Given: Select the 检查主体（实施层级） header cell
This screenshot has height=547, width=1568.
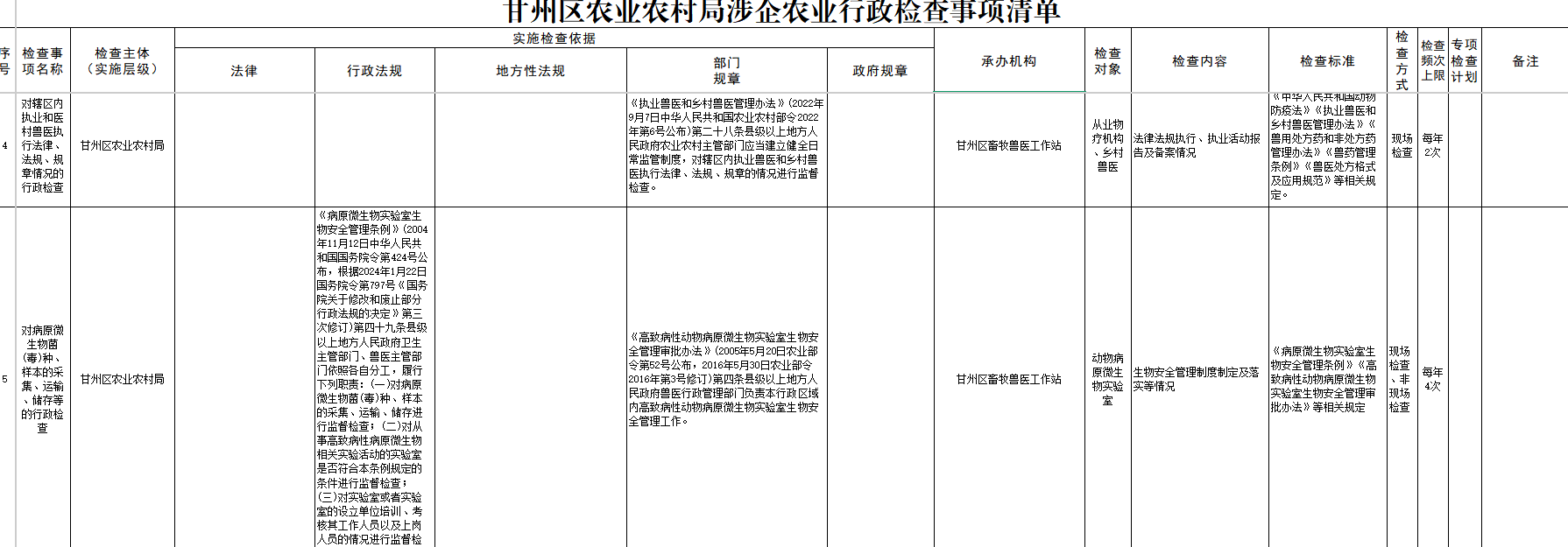Looking at the screenshot, I should pyautogui.click(x=122, y=61).
